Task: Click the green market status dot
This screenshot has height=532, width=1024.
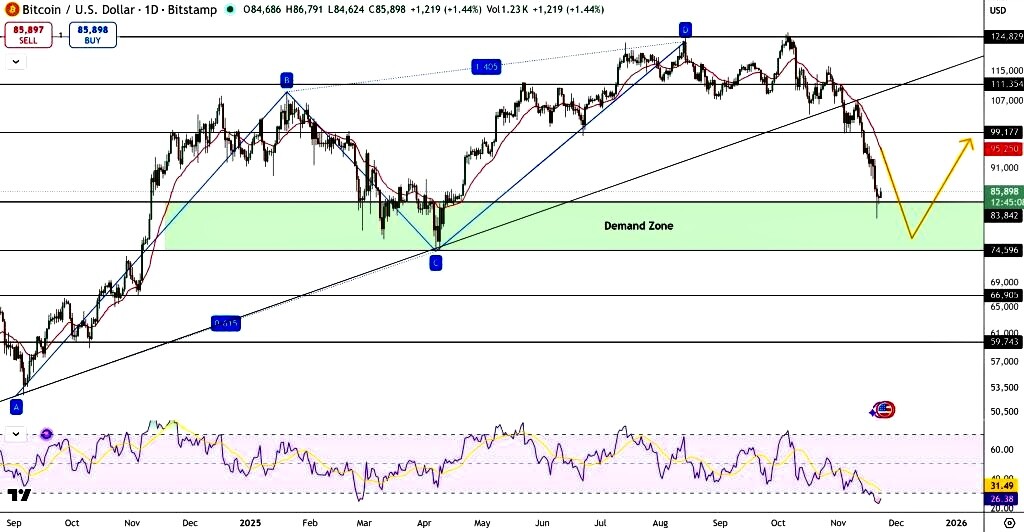Action: (232, 10)
